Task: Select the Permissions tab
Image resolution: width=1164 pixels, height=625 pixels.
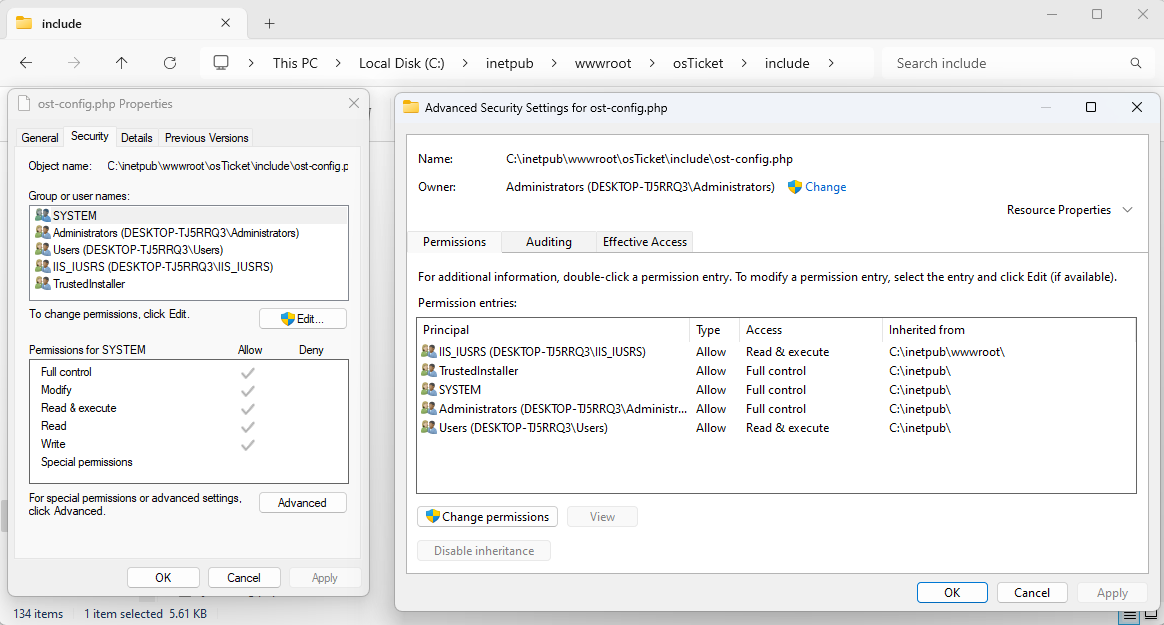Action: [454, 241]
